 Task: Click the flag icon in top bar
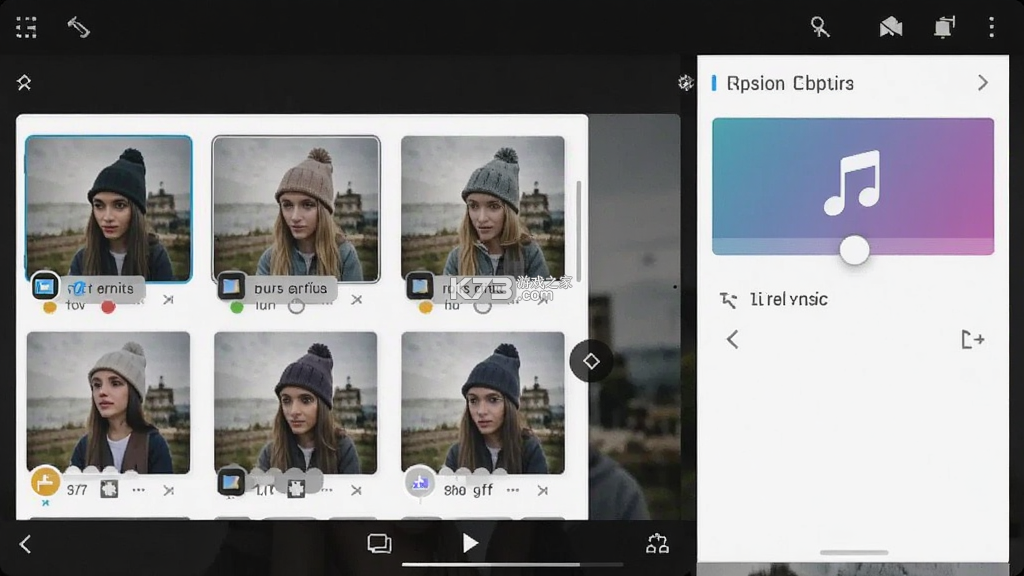(x=890, y=27)
